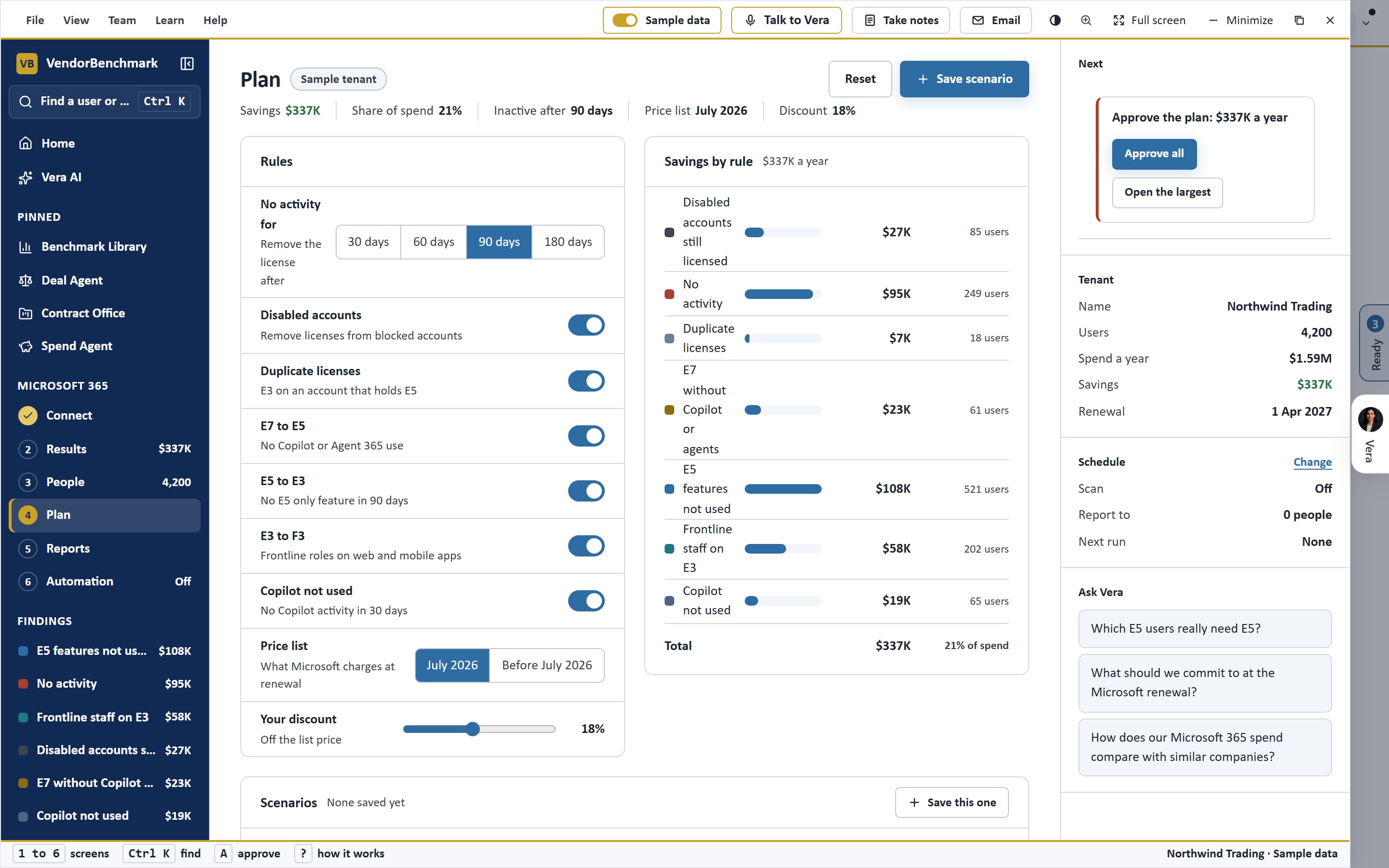1389x868 pixels.
Task: Click the Change schedule link
Action: pyautogui.click(x=1312, y=462)
